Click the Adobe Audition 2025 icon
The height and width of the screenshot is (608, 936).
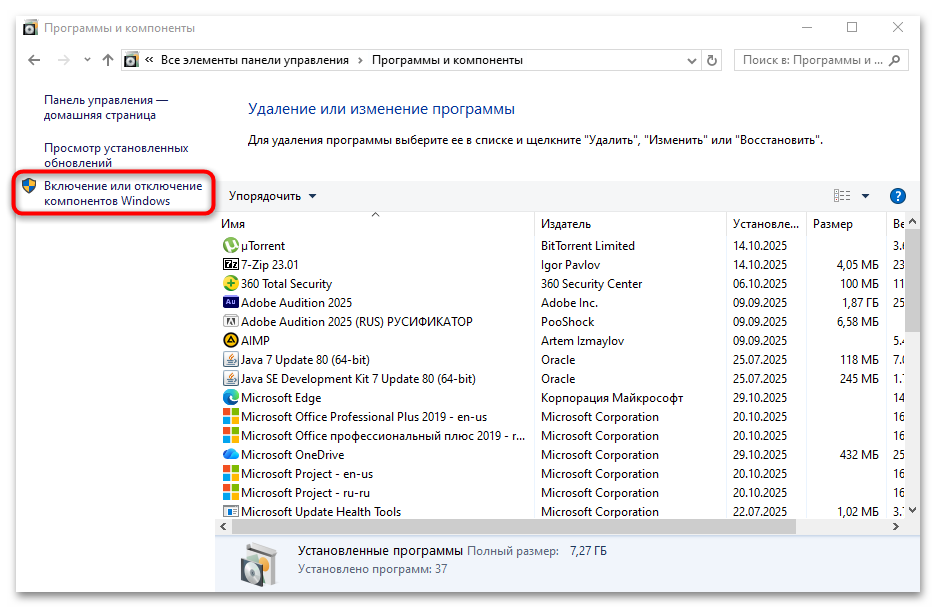230,302
